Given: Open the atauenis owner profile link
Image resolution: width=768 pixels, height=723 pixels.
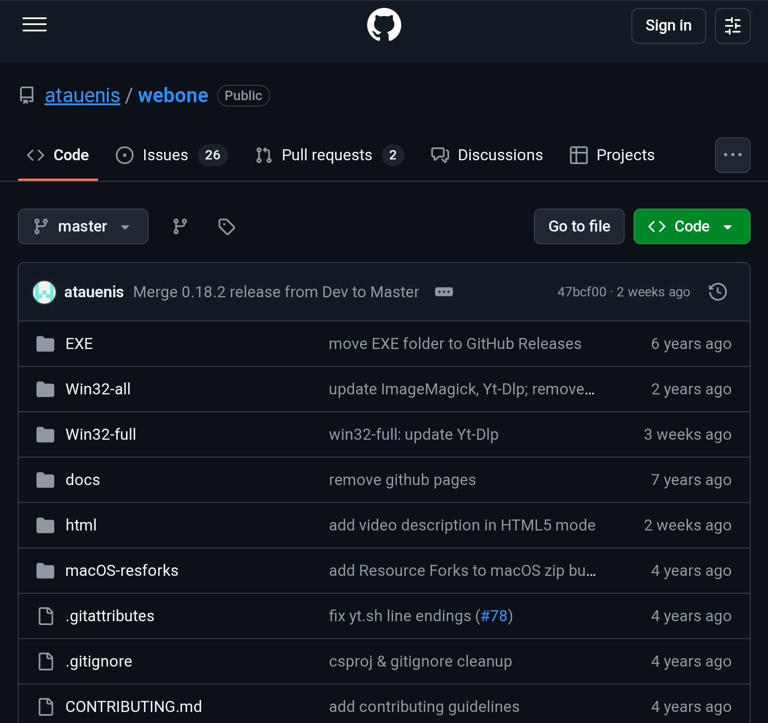Looking at the screenshot, I should pyautogui.click(x=82, y=96).
